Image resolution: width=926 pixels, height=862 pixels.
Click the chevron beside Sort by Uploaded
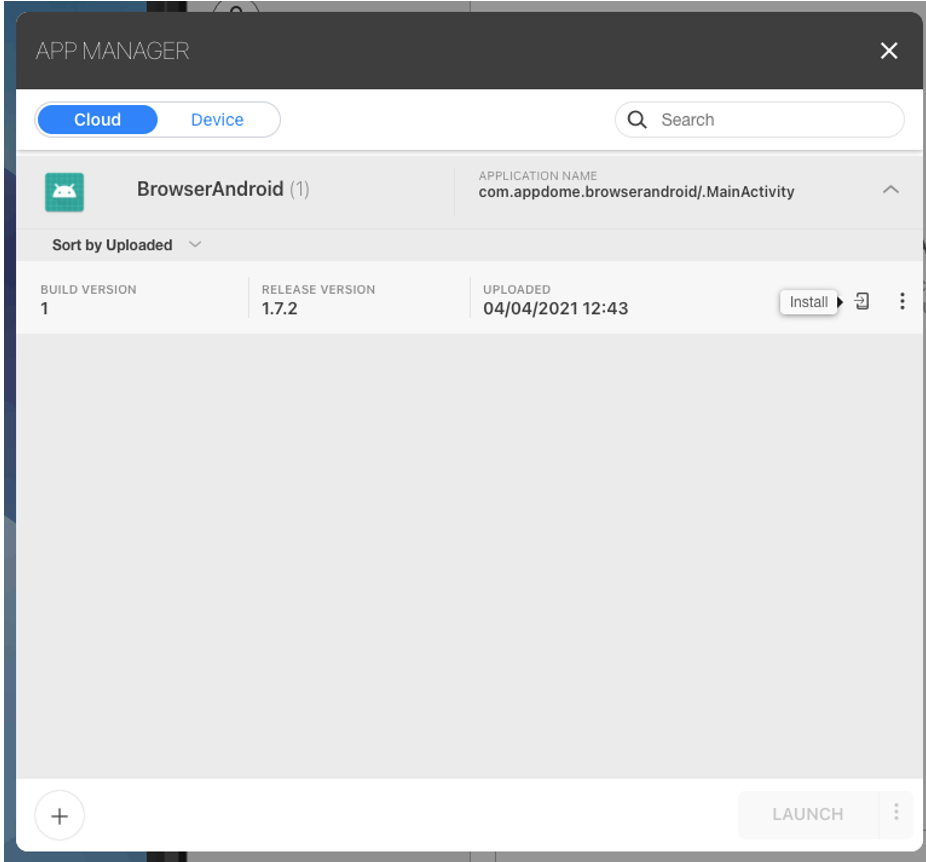click(195, 244)
